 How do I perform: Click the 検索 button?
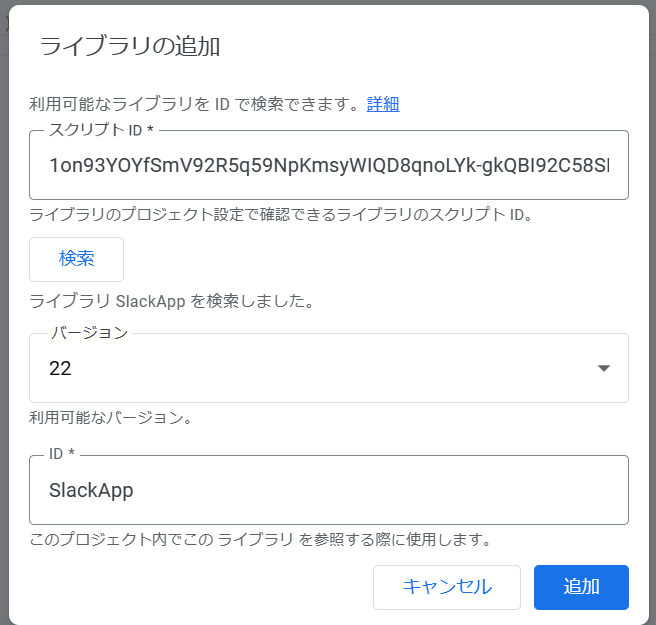(x=77, y=259)
